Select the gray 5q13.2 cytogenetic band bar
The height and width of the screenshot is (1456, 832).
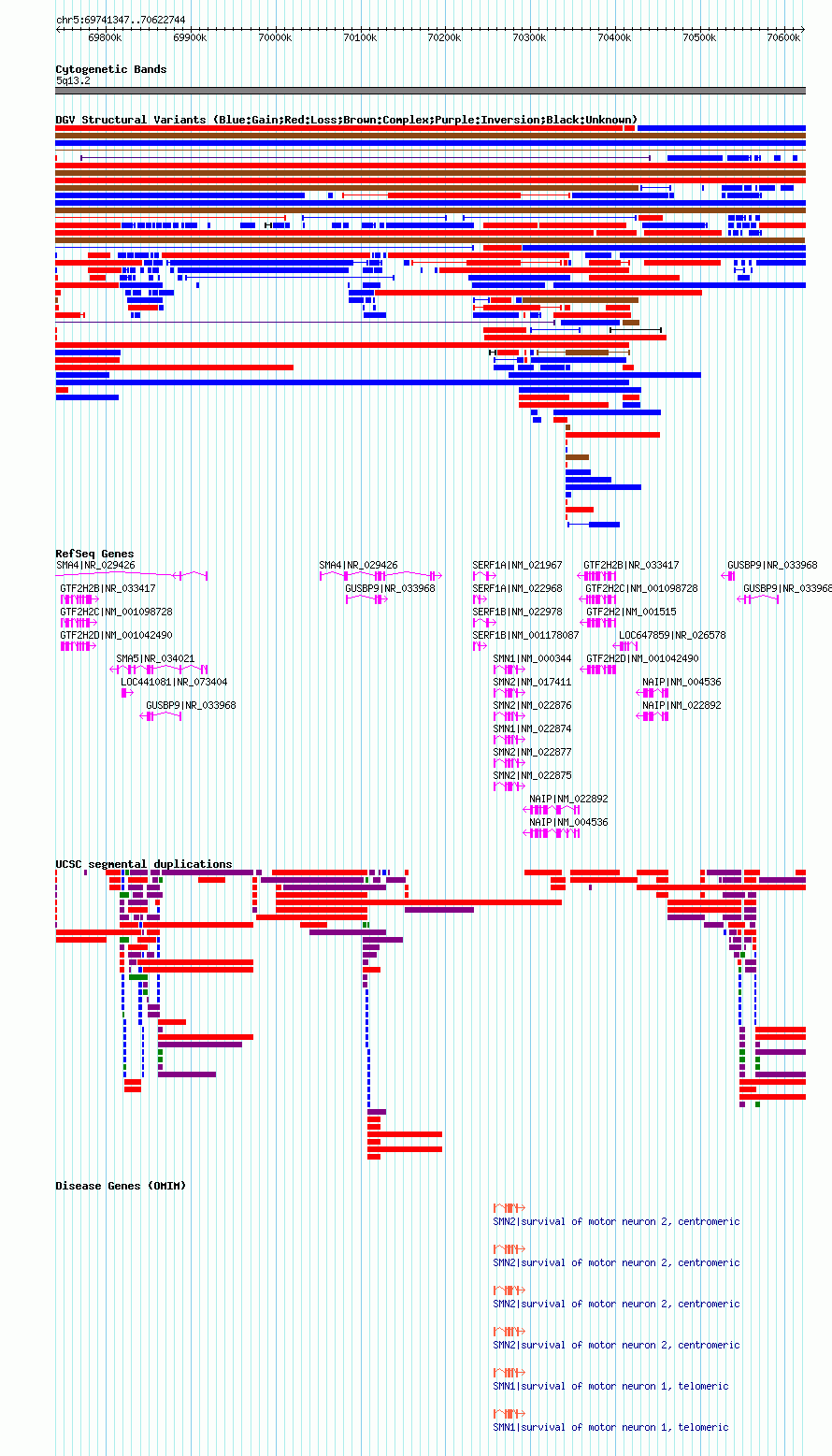click(430, 91)
